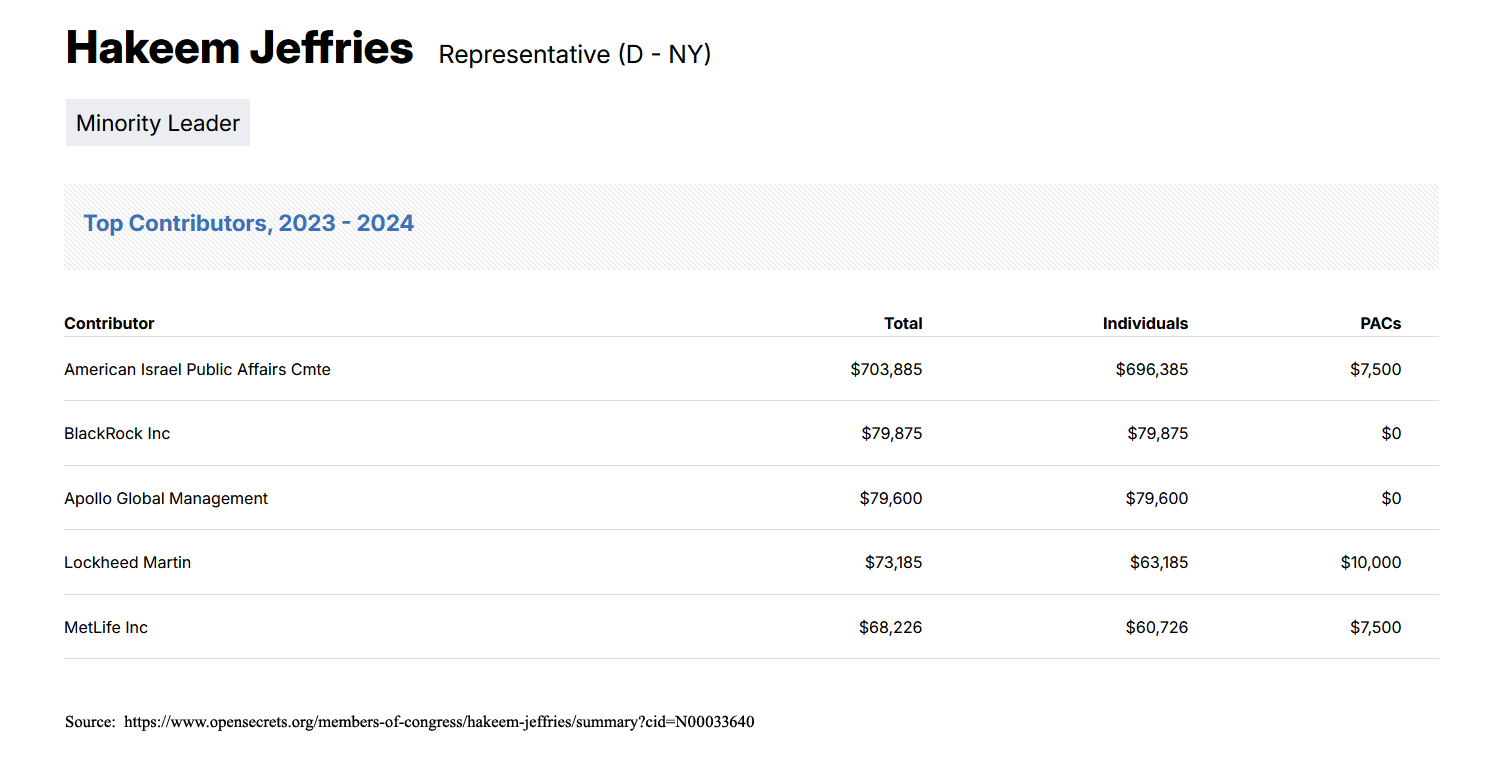The image size is (1509, 769).
Task: Open the opensecrets.org source URL
Action: [439, 722]
